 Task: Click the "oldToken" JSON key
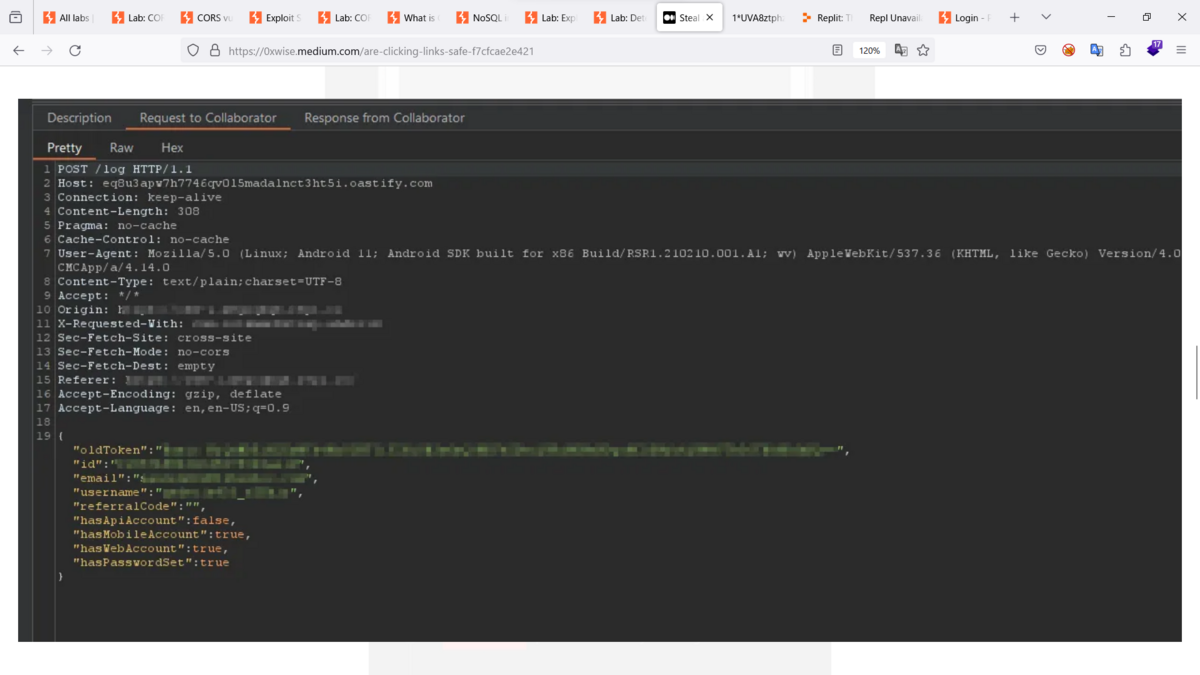point(110,451)
